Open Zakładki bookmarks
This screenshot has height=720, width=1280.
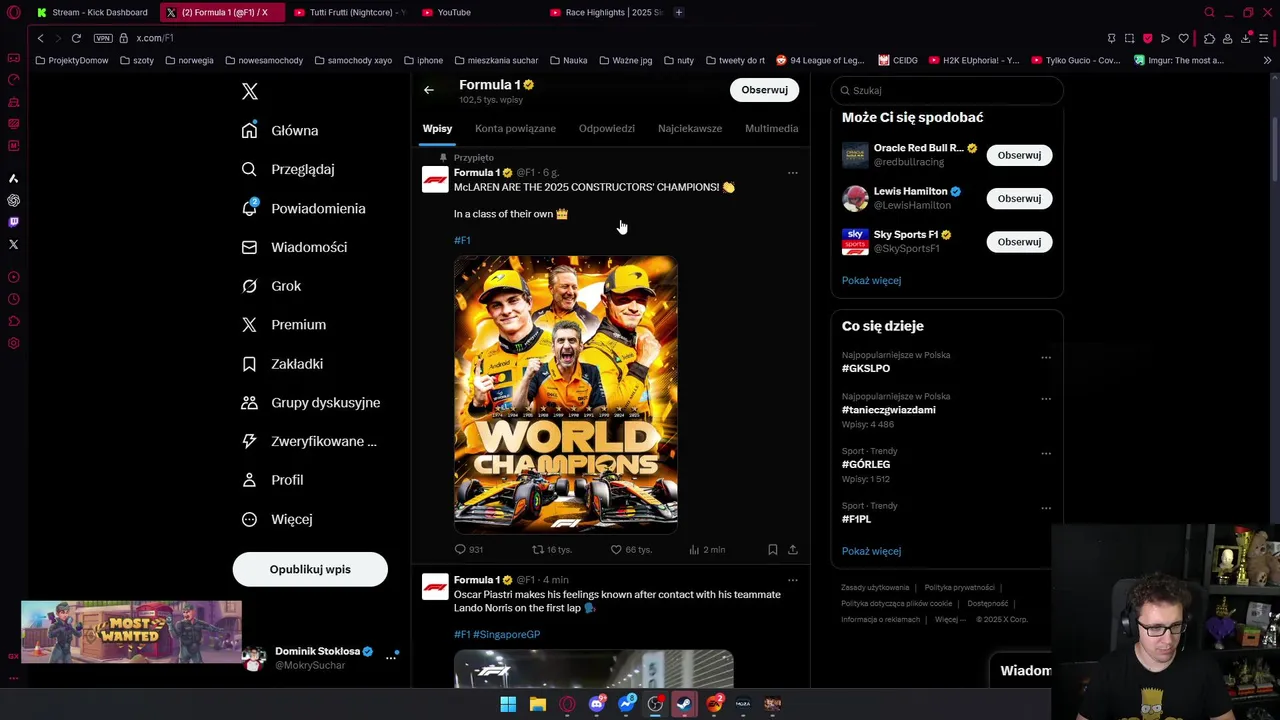[x=282, y=364]
